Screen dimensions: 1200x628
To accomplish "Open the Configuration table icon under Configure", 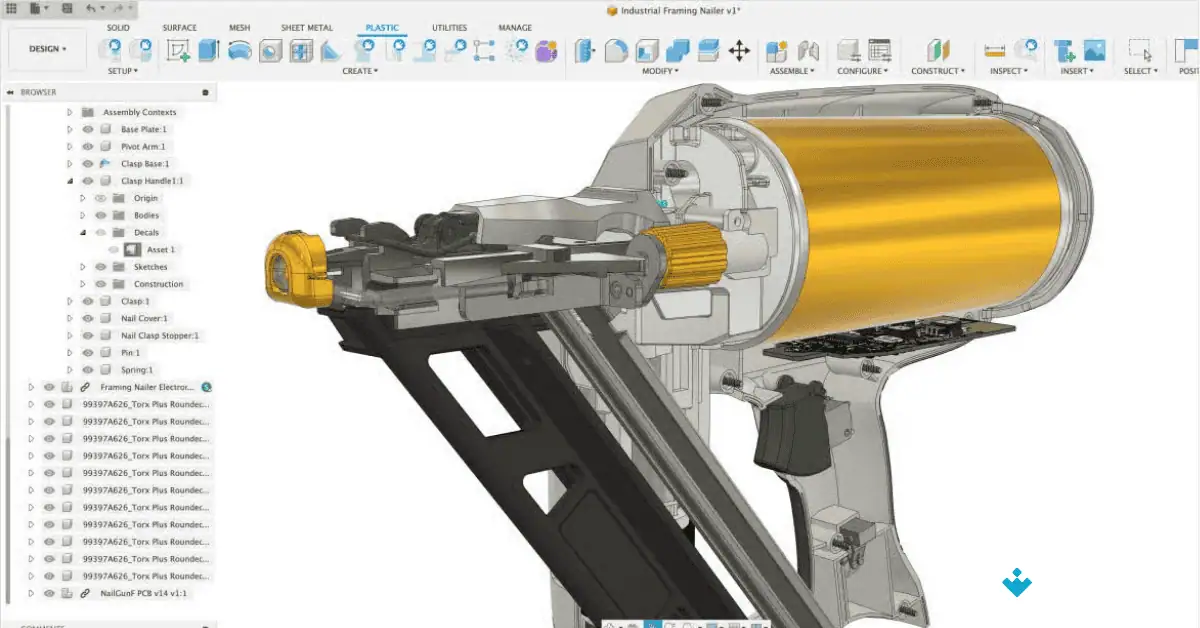I will click(x=880, y=47).
